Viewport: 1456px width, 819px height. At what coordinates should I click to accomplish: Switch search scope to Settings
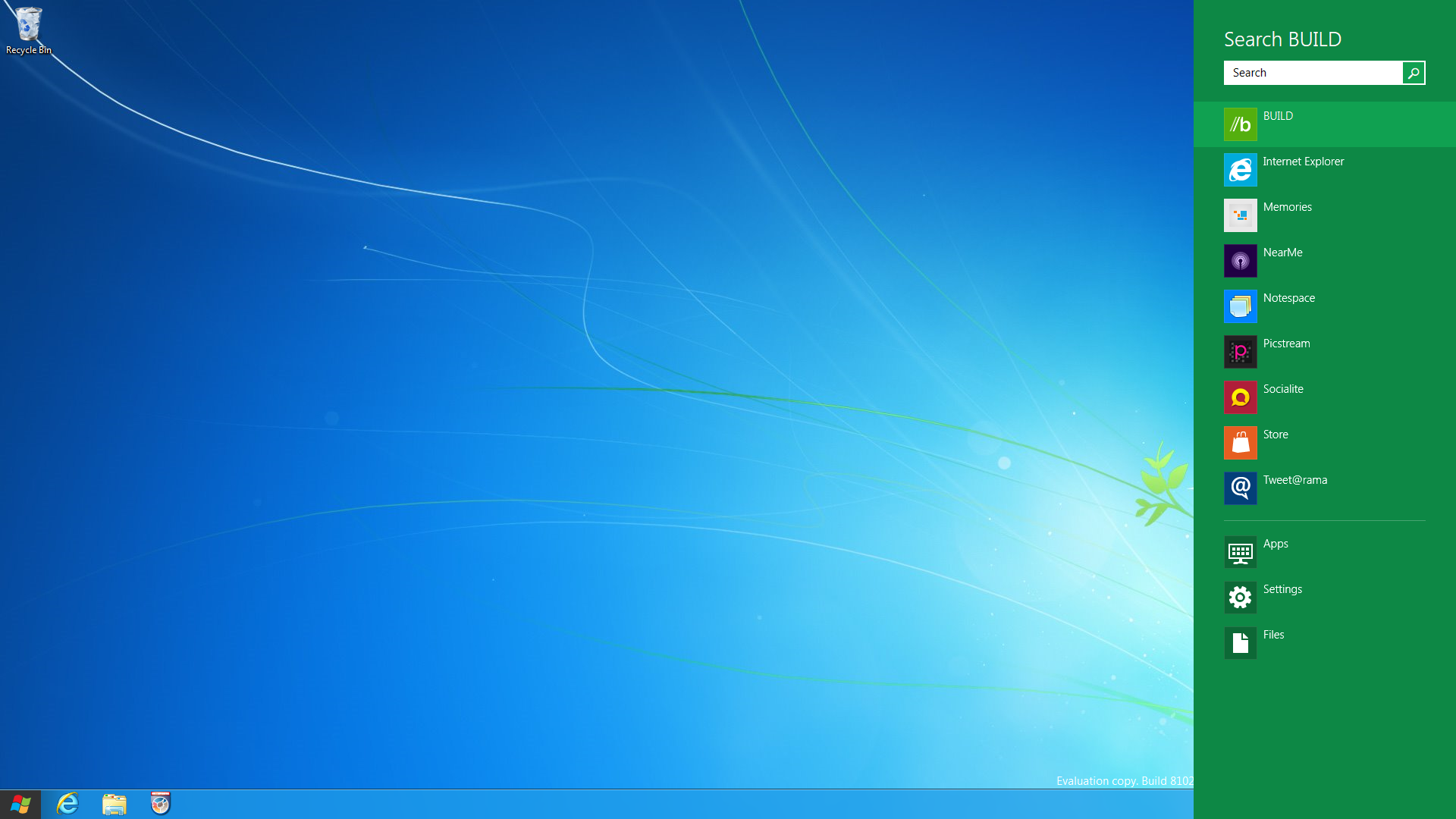1240,598
